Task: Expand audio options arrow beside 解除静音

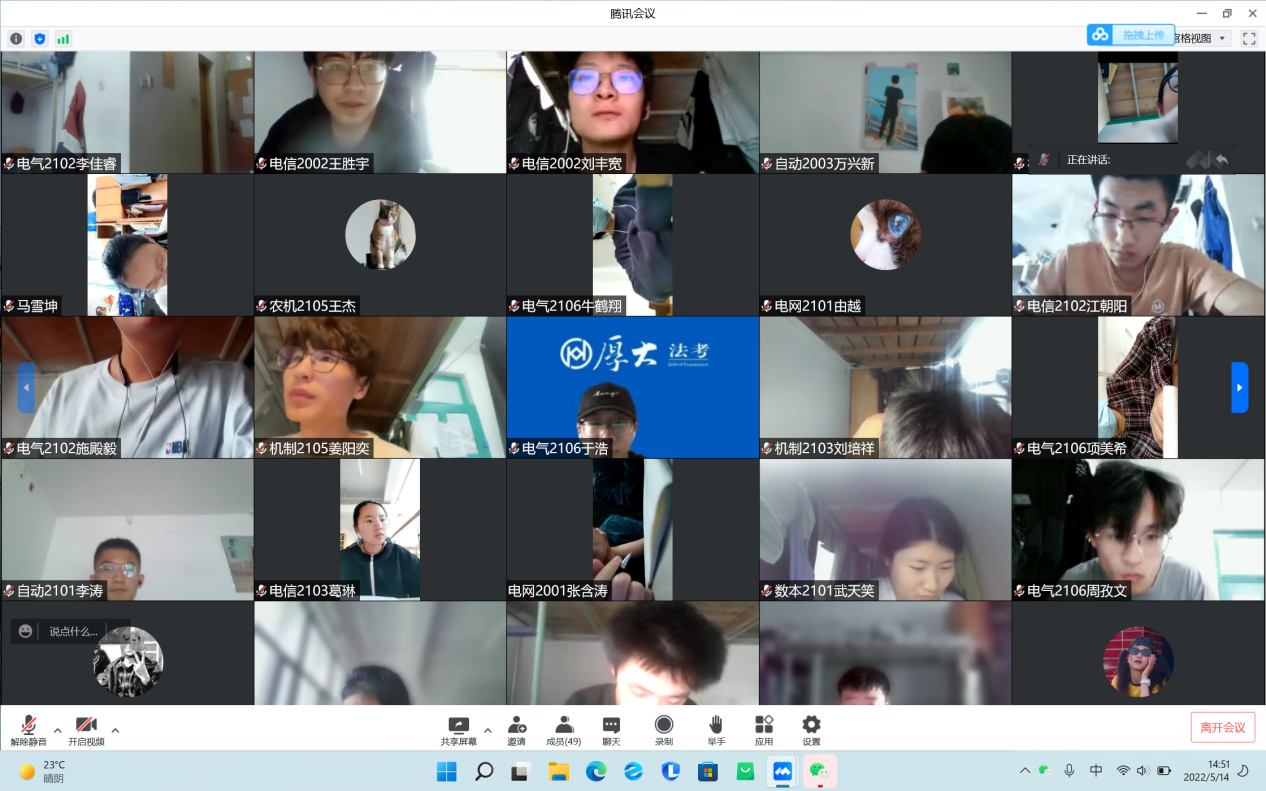Action: [x=57, y=730]
